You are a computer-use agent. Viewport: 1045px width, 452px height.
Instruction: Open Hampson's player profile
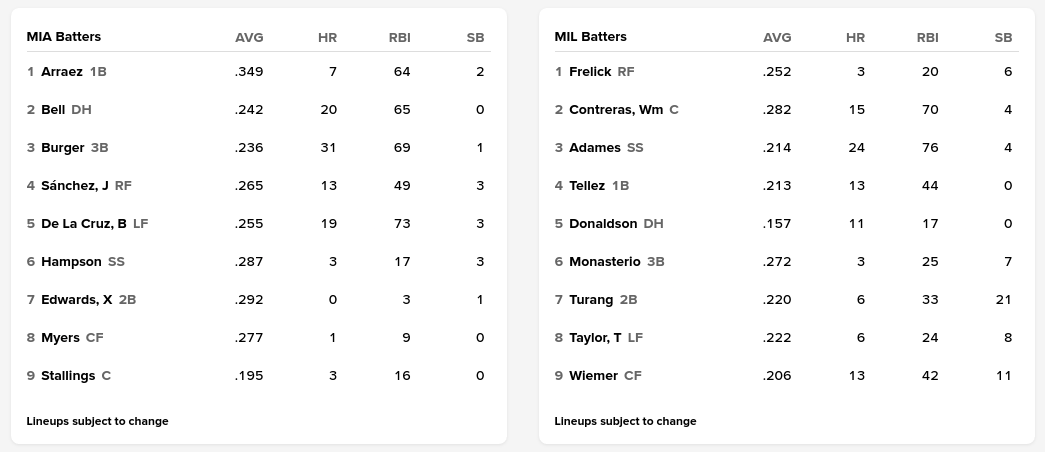pyautogui.click(x=71, y=262)
